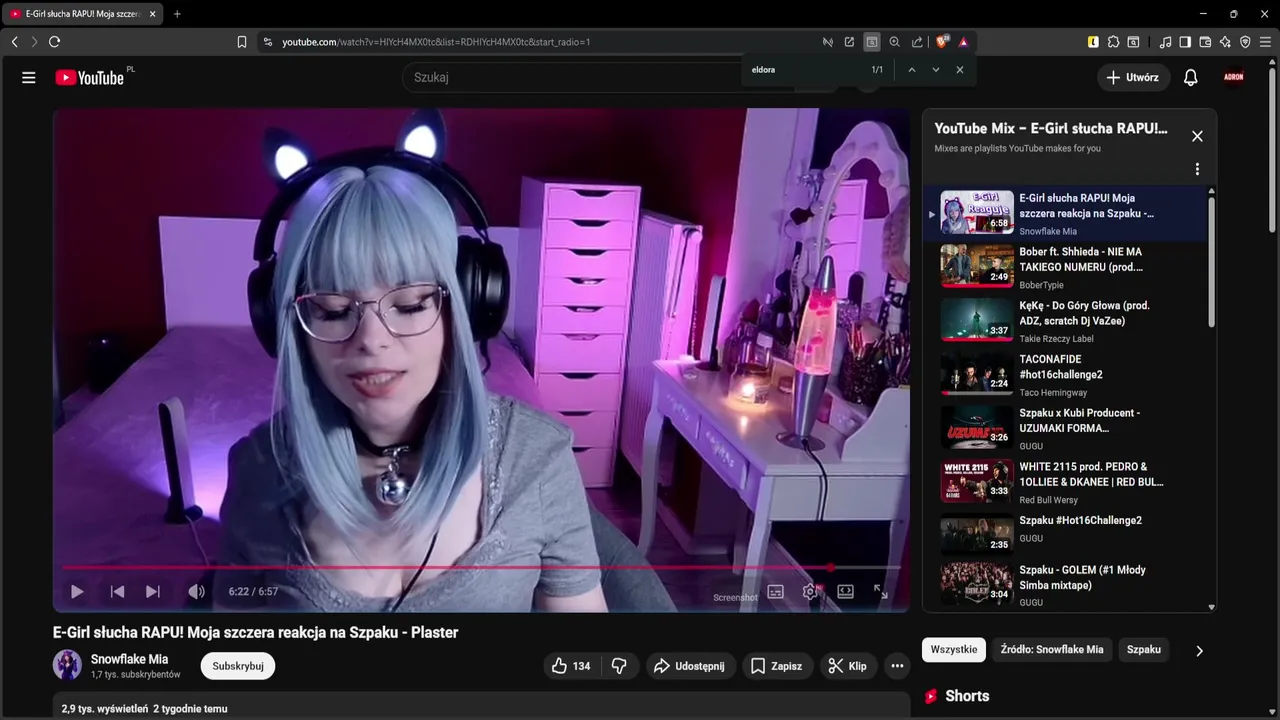This screenshot has width=1280, height=720.
Task: Mute the video with the speaker icon
Action: pos(196,592)
